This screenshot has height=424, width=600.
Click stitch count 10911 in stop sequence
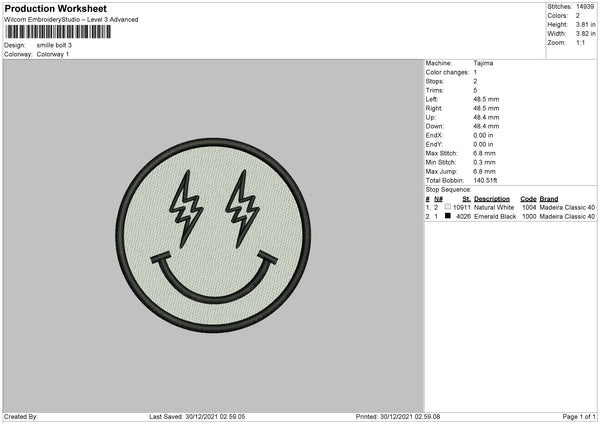(462, 208)
